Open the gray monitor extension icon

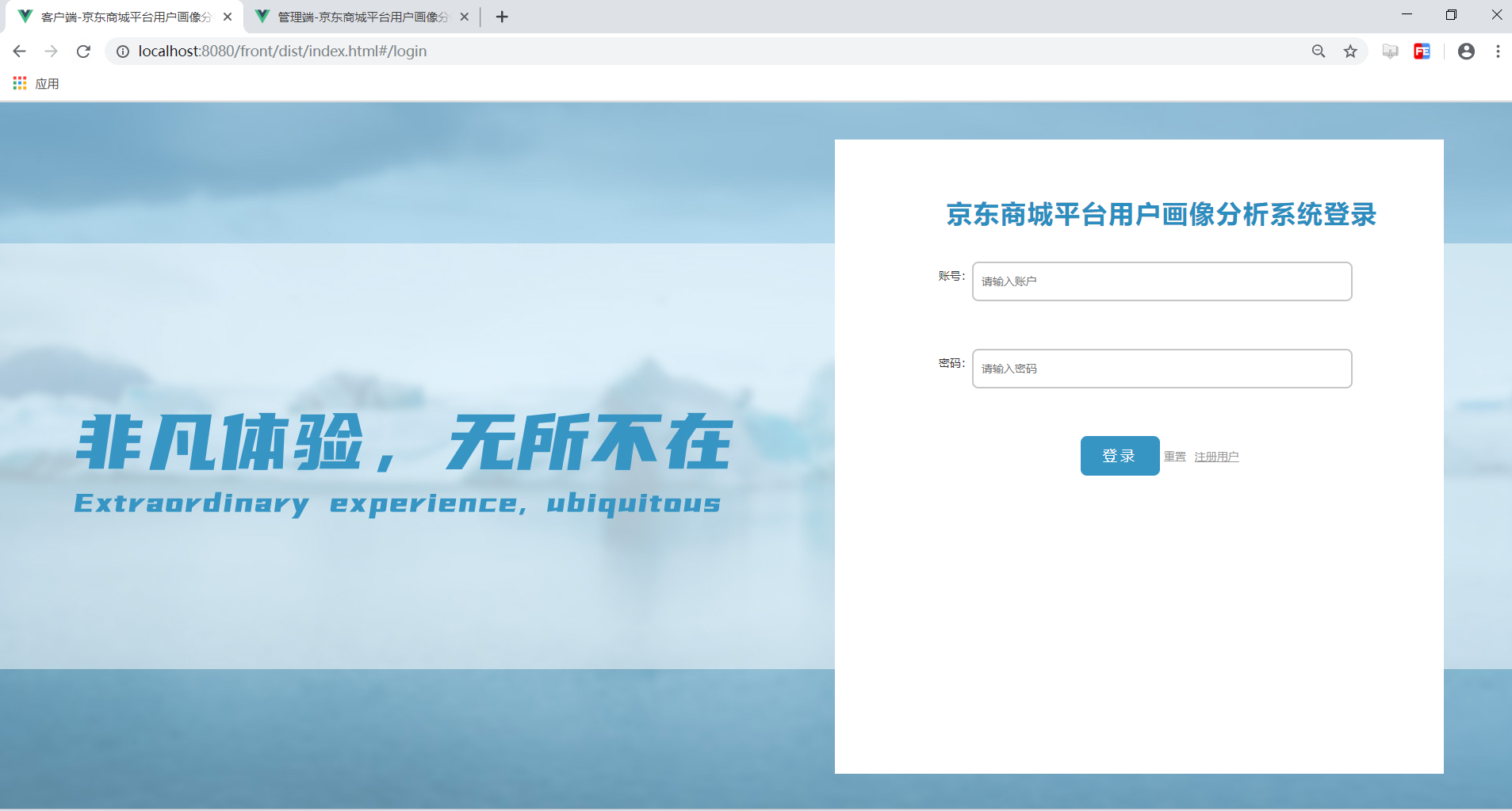click(1390, 52)
